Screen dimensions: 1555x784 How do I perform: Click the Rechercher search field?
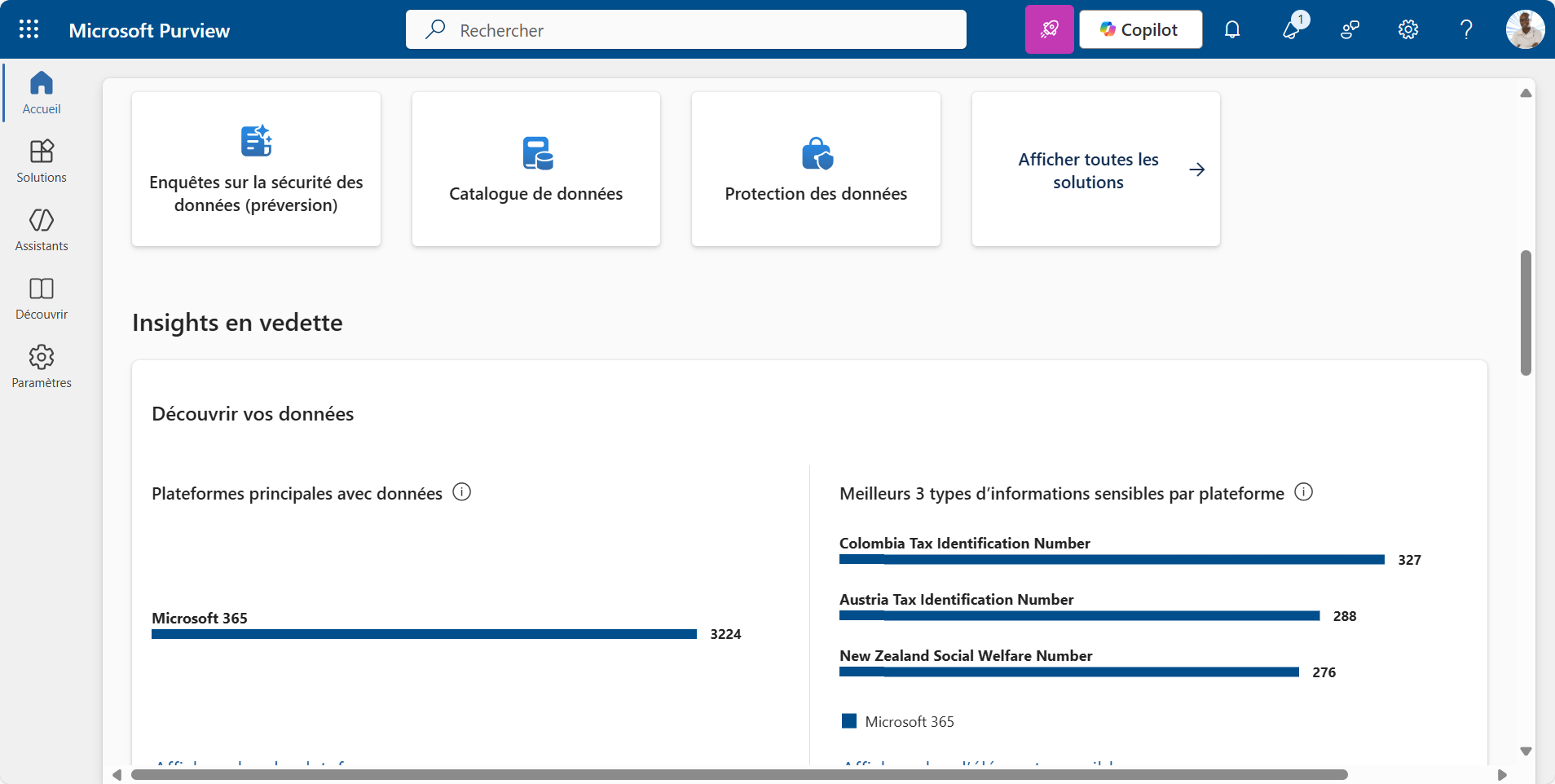686,30
